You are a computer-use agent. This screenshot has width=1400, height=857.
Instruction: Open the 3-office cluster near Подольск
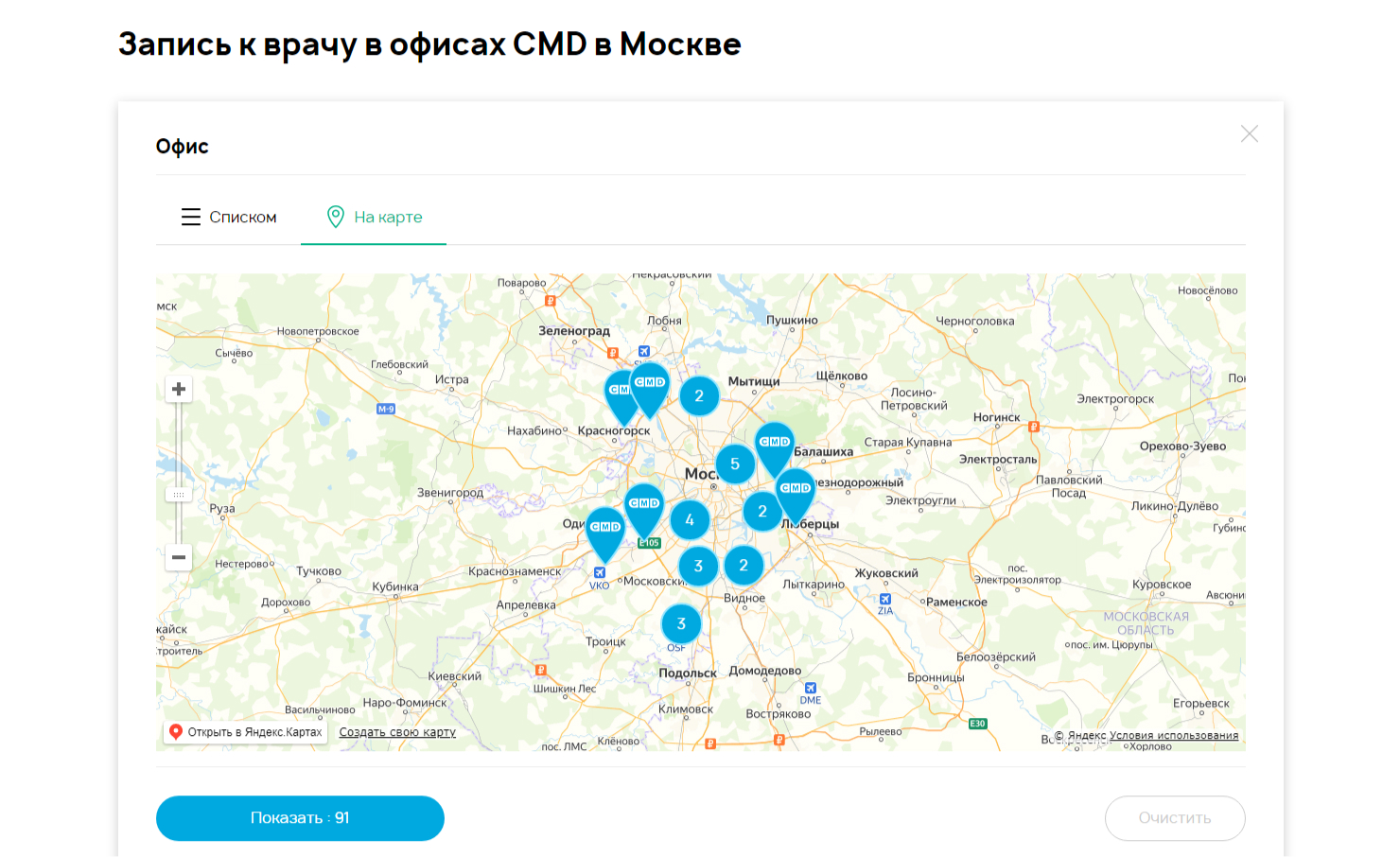click(x=681, y=624)
